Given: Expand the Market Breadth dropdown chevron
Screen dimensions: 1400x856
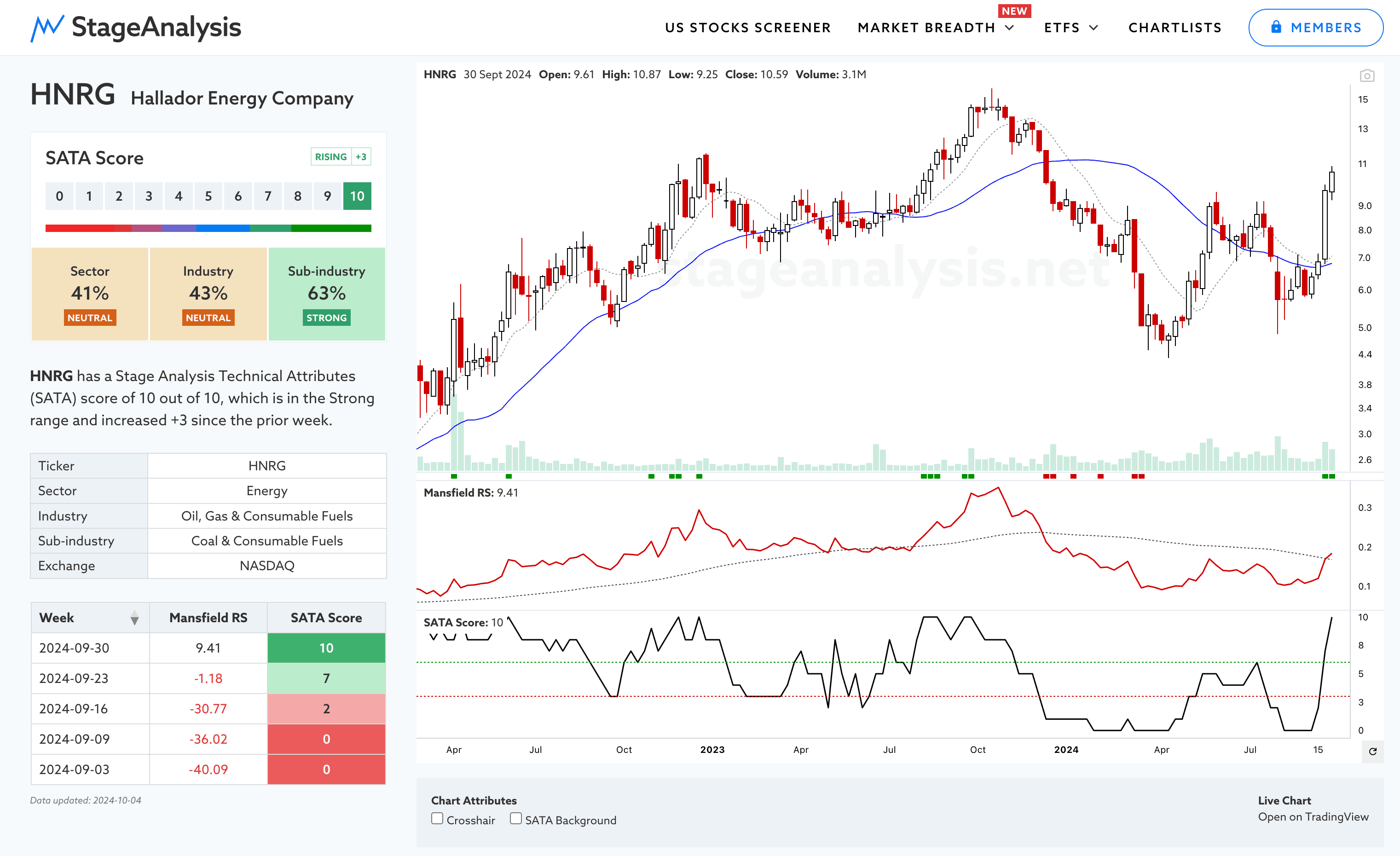Looking at the screenshot, I should pos(1010,28).
